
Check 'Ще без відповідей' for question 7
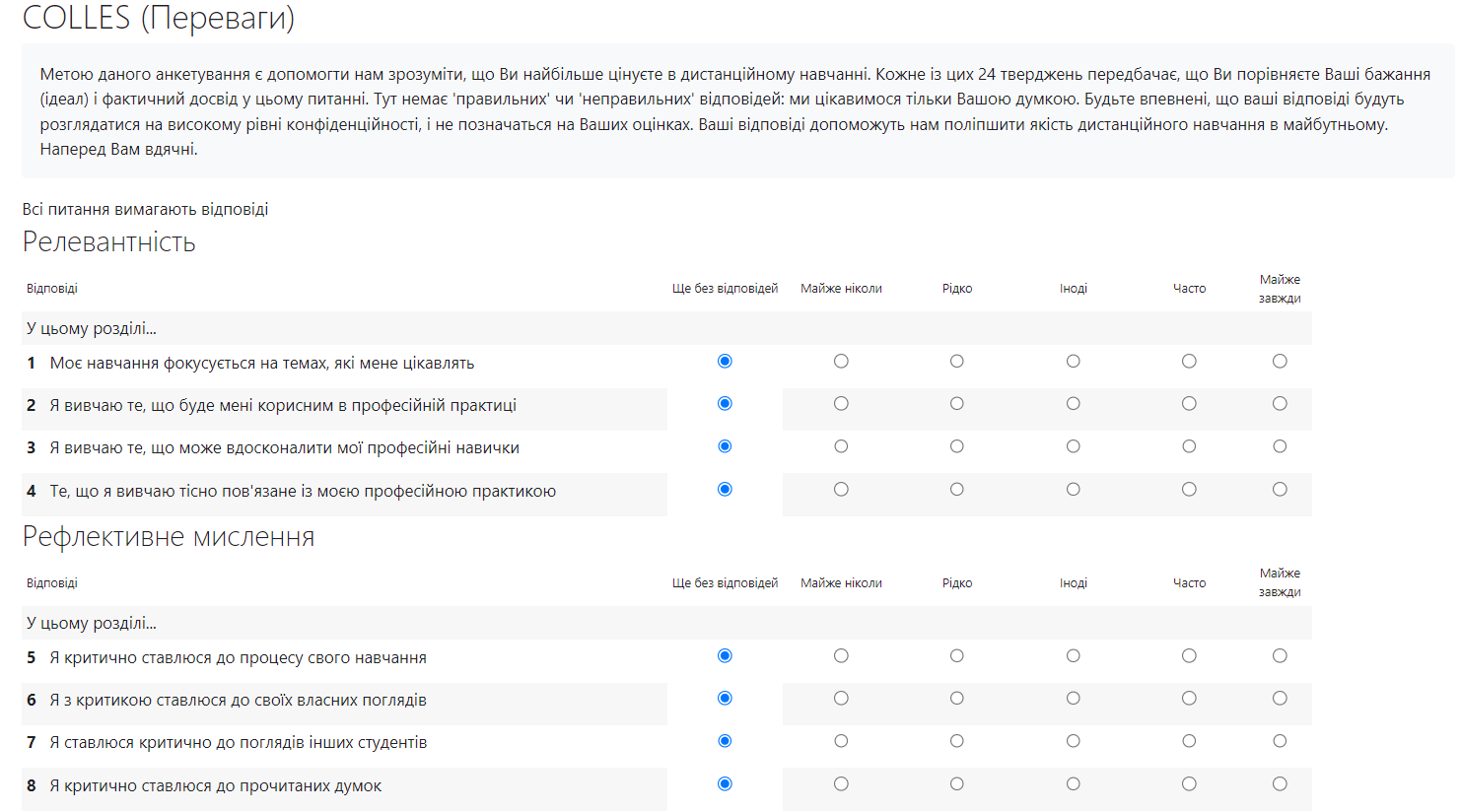(x=725, y=741)
